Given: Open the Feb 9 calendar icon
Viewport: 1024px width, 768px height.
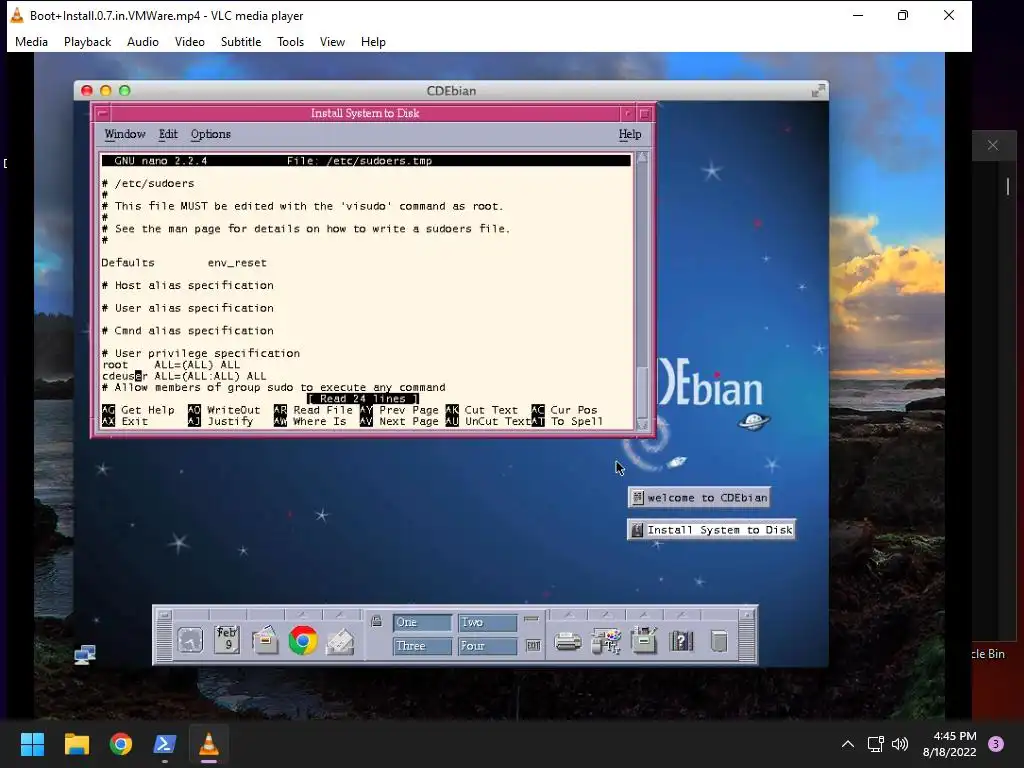Looking at the screenshot, I should click(x=227, y=640).
